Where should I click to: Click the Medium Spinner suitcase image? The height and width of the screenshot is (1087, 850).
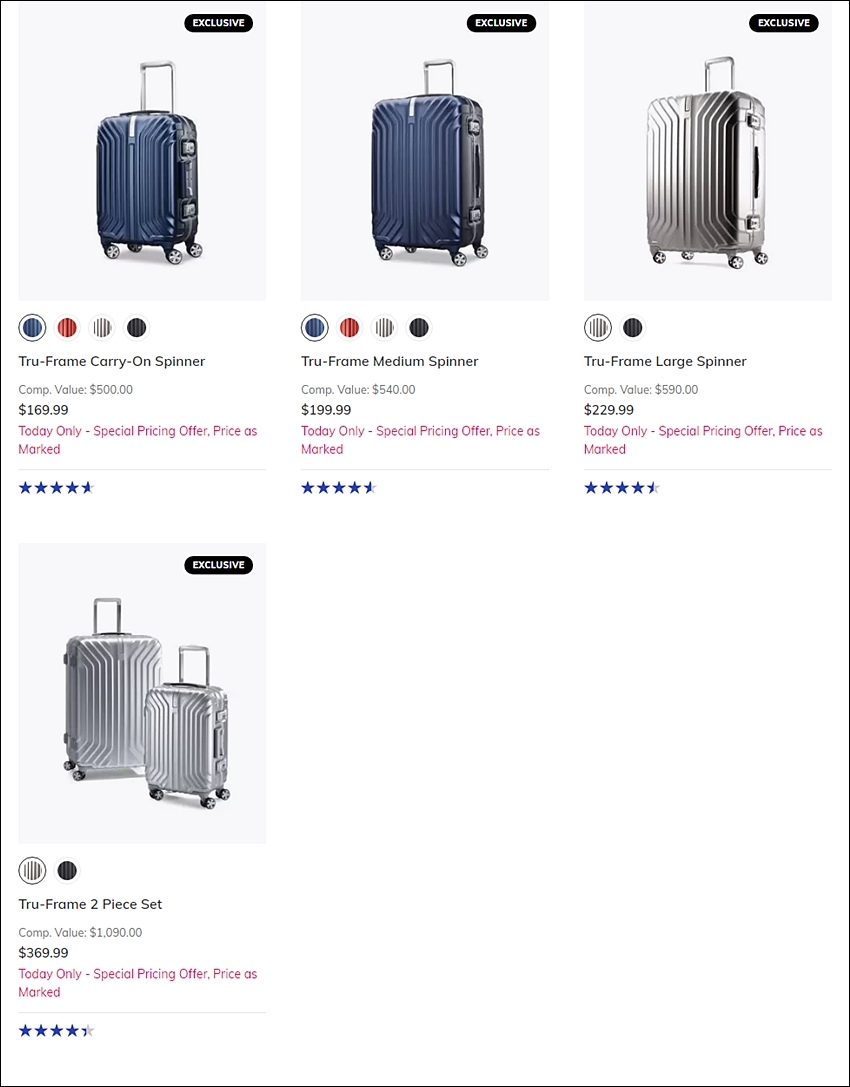tap(425, 153)
